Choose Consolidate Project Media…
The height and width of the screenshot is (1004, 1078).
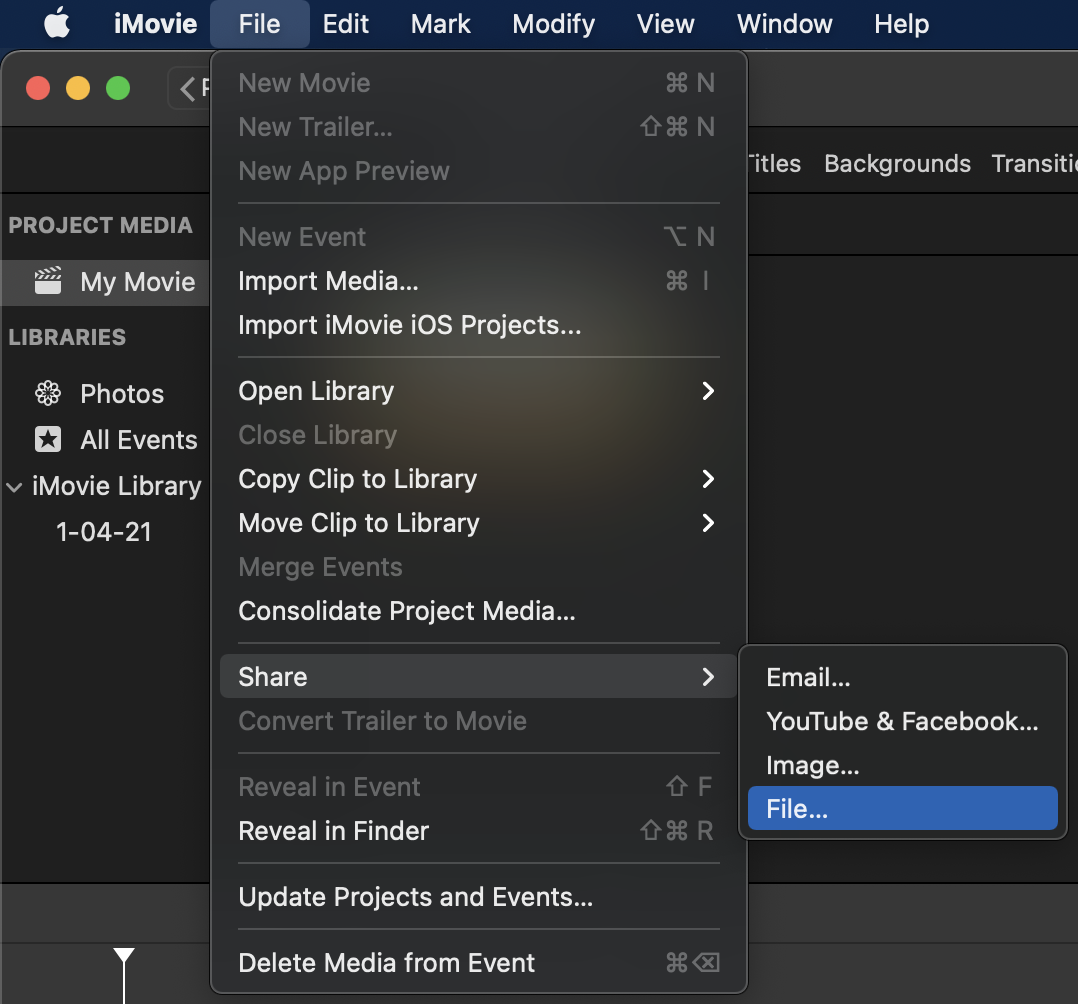[x=478, y=611]
